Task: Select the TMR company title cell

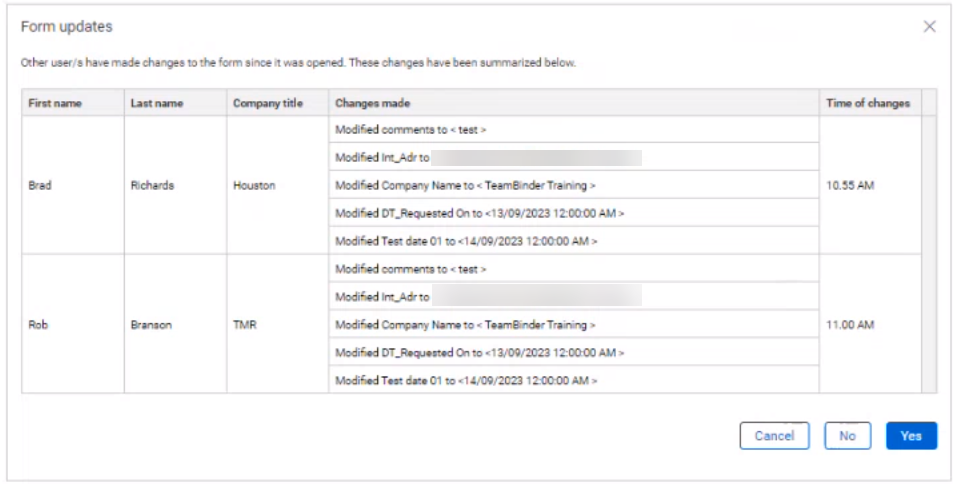Action: [278, 324]
